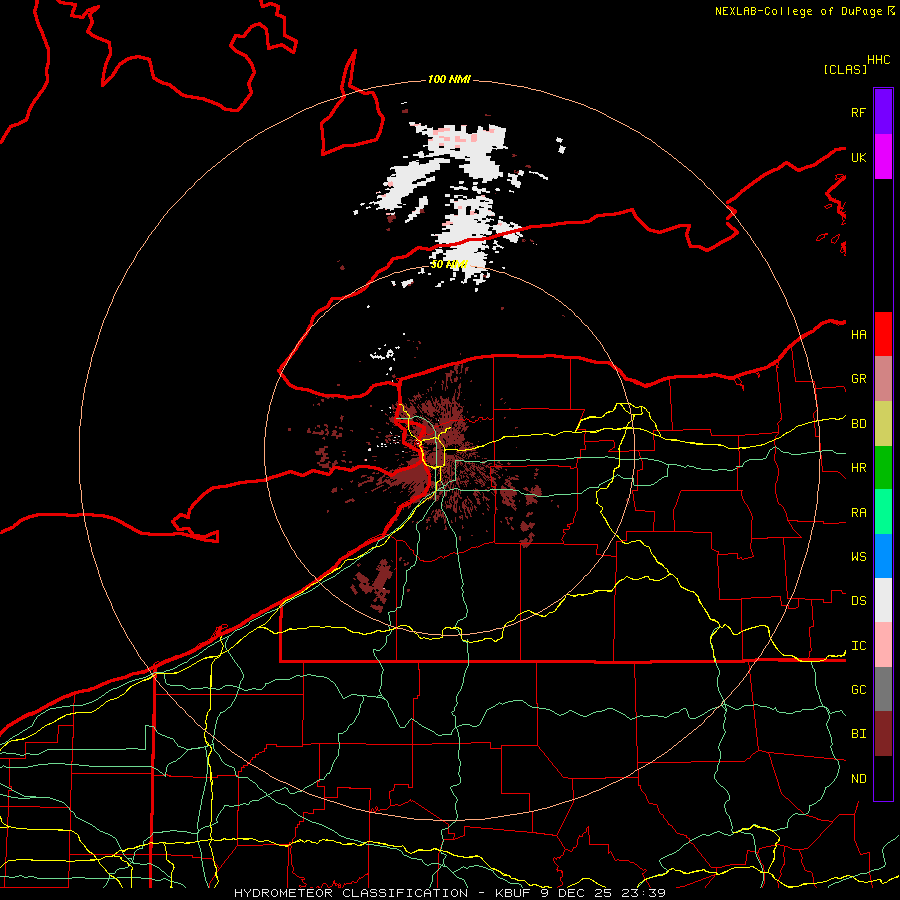The width and height of the screenshot is (900, 900).
Task: Click the BI legend label
Action: [858, 734]
